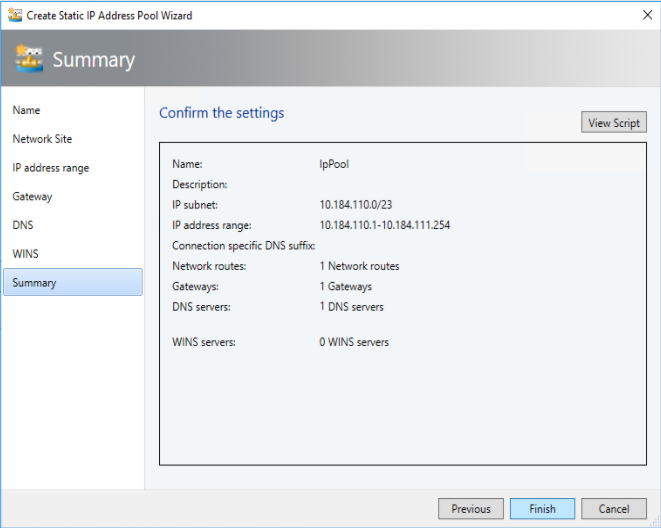Click the '1 DNS servers' value
The width and height of the screenshot is (661, 528).
[351, 307]
